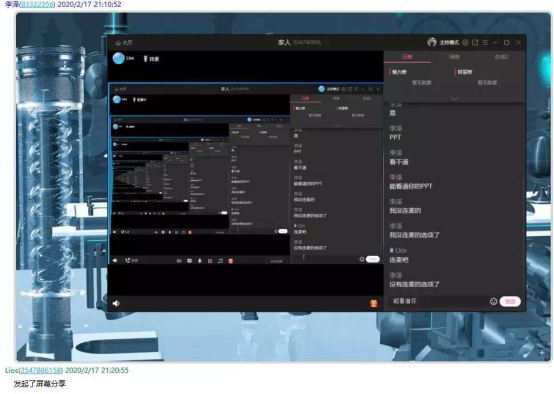Mute the room speaker volume icon
The width and height of the screenshot is (554, 394).
coord(116,303)
